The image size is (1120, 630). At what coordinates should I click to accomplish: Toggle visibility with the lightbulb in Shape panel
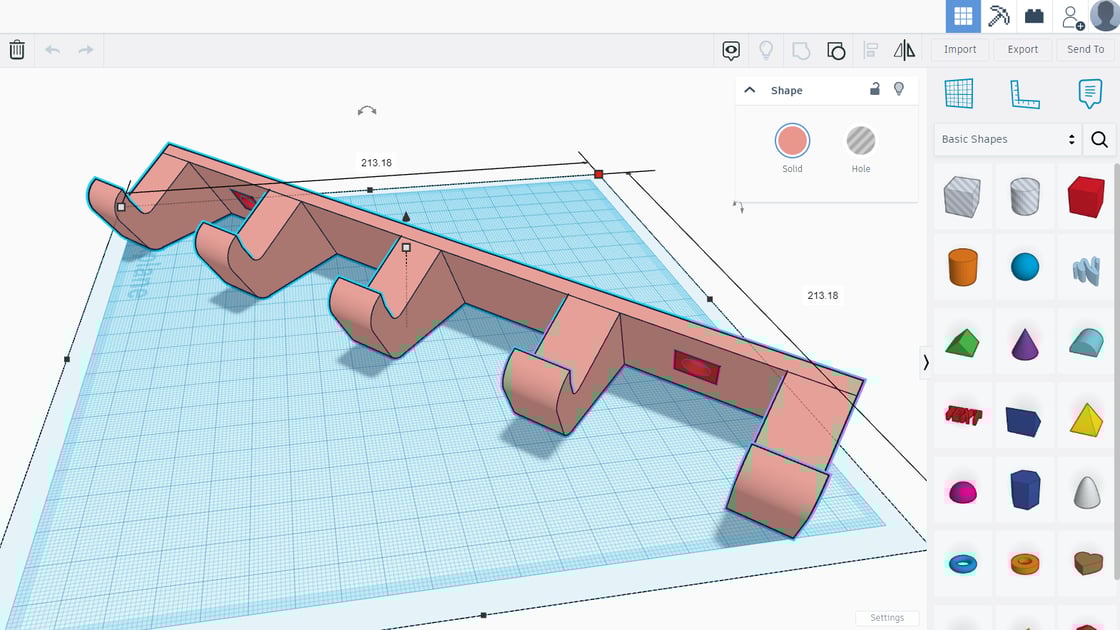(899, 89)
